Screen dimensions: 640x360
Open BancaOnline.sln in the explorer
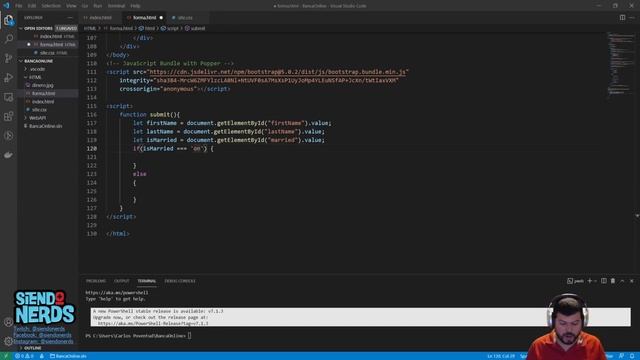tap(45, 126)
